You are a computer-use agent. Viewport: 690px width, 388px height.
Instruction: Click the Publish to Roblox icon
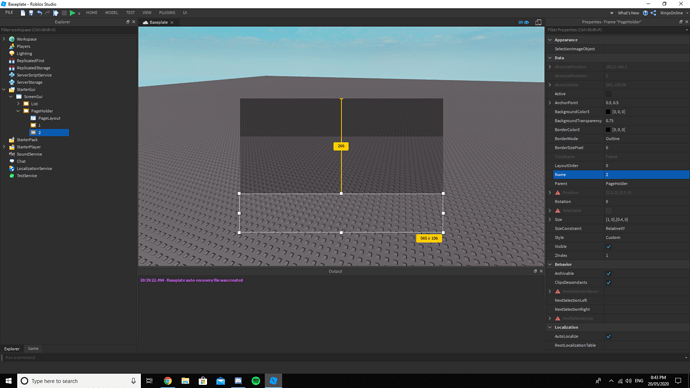[56, 13]
